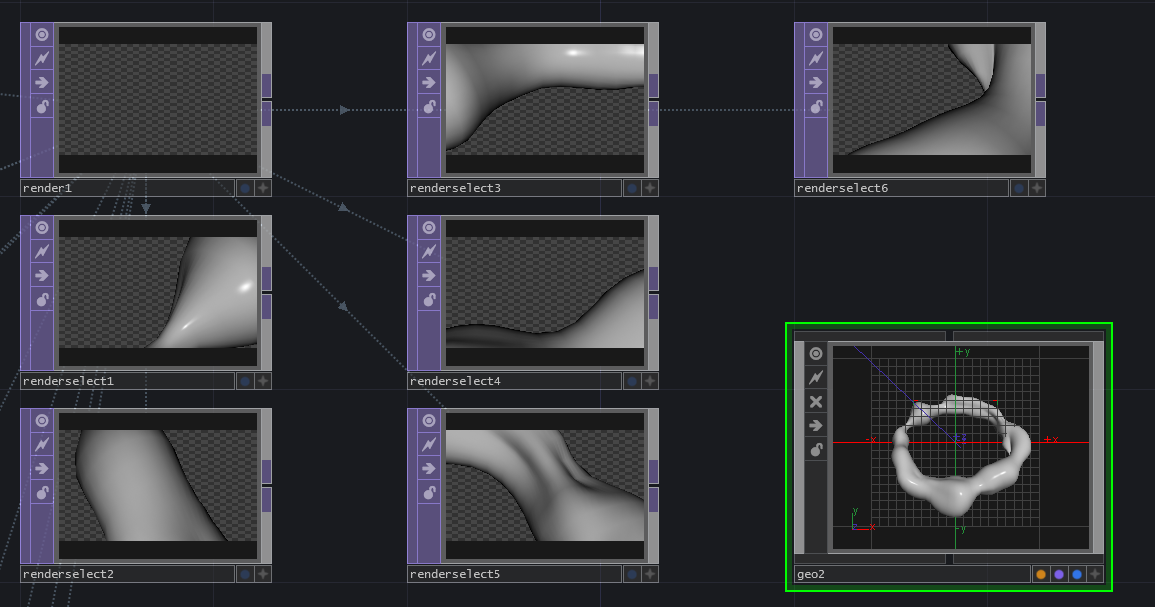Click the lock icon on geo2
This screenshot has height=607, width=1155.
[816, 450]
